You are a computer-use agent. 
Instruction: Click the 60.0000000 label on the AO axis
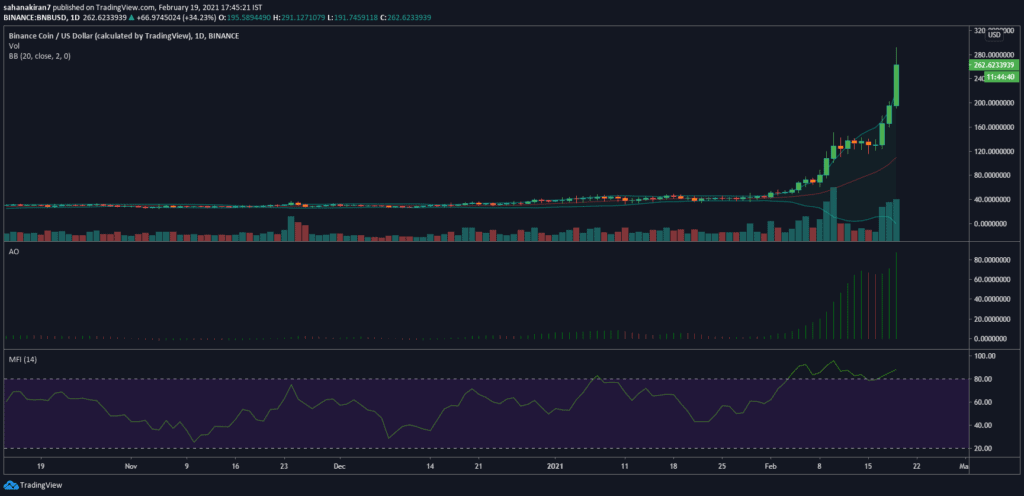point(993,279)
